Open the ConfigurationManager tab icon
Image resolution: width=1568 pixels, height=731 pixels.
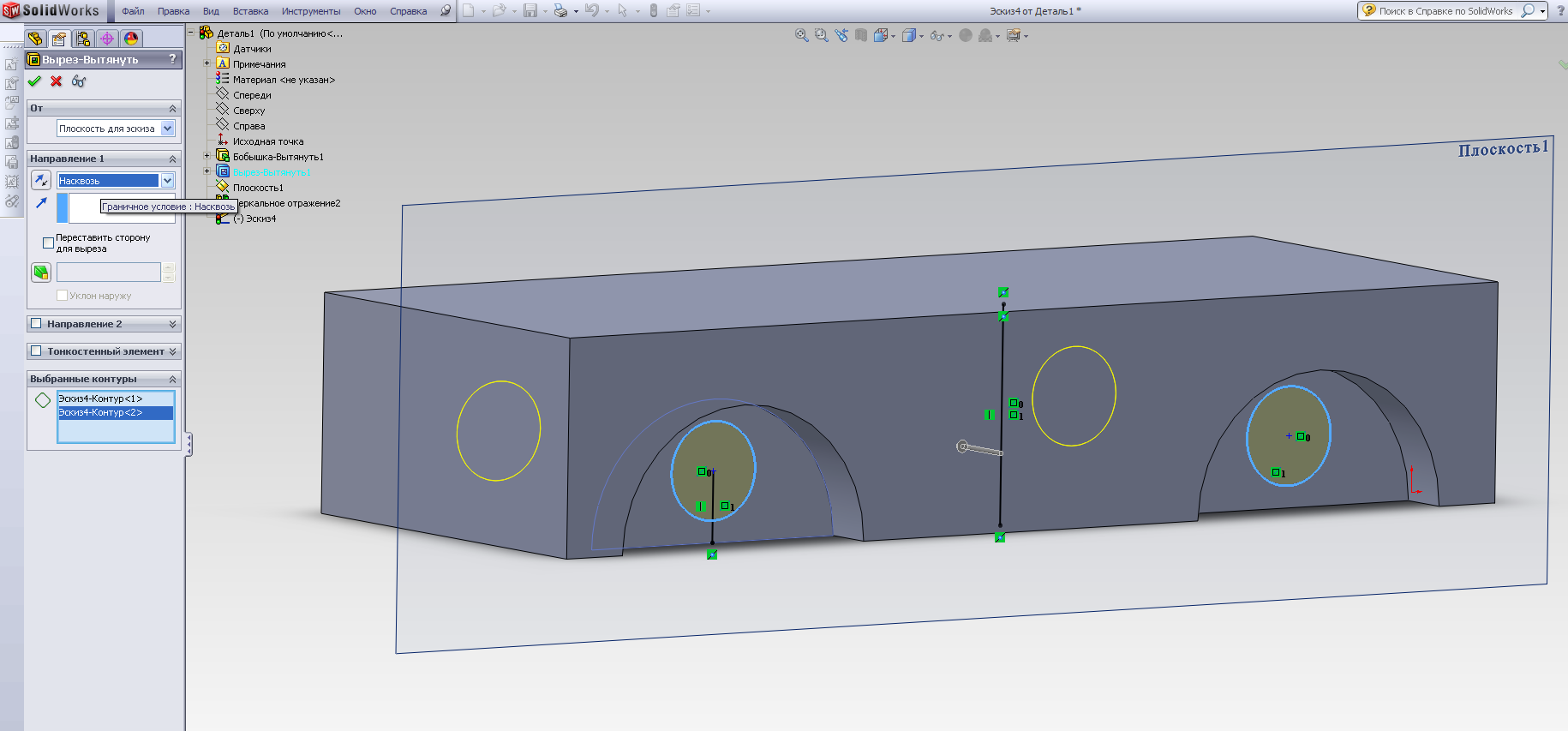click(x=83, y=39)
